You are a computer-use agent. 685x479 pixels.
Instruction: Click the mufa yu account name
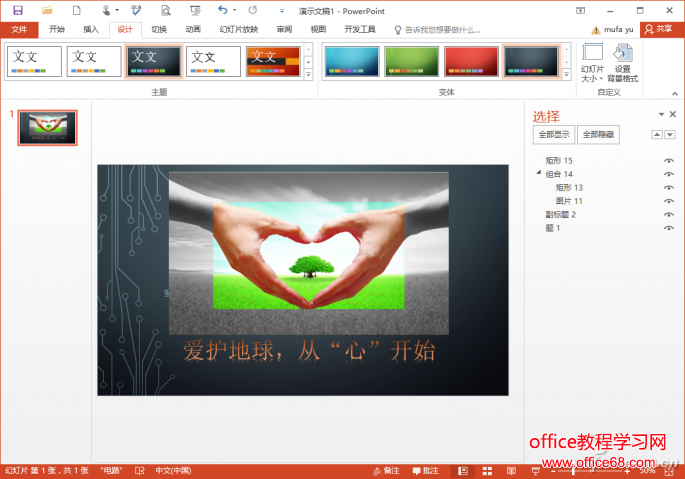pos(618,29)
